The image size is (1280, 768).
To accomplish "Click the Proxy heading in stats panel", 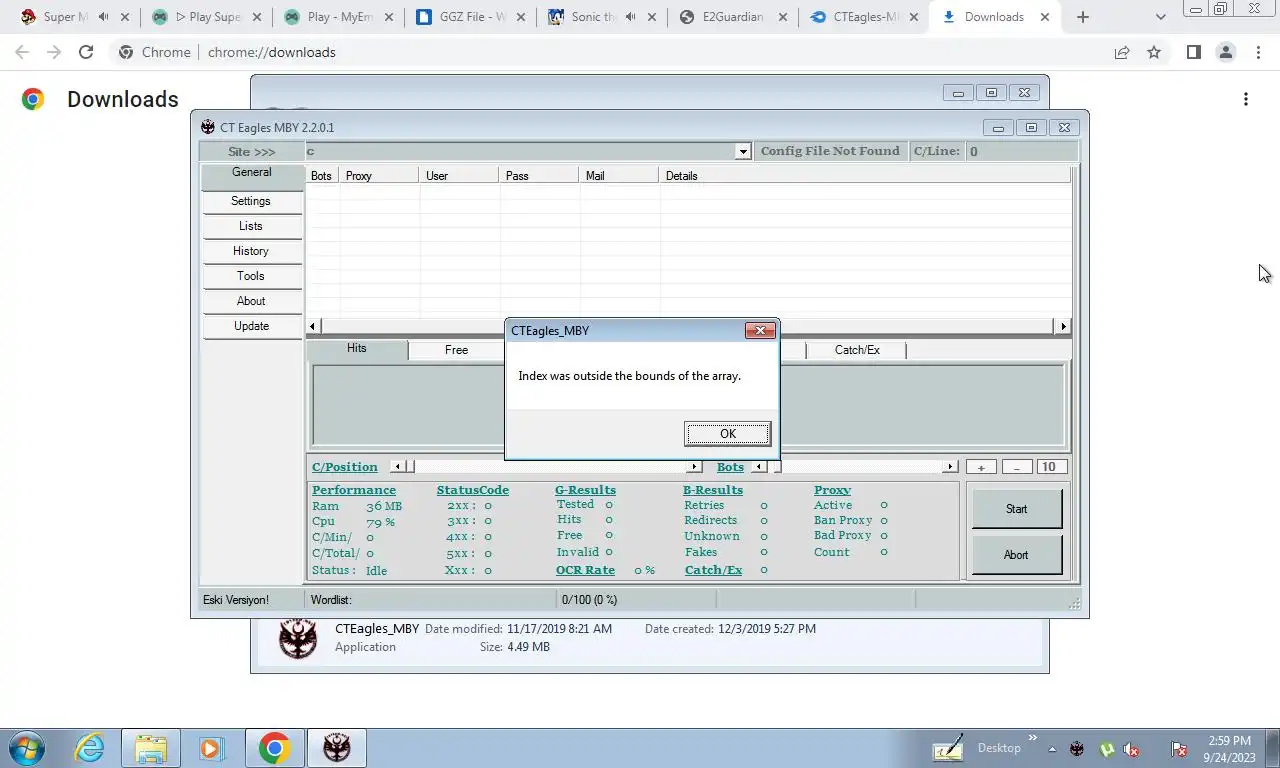I will click(832, 490).
